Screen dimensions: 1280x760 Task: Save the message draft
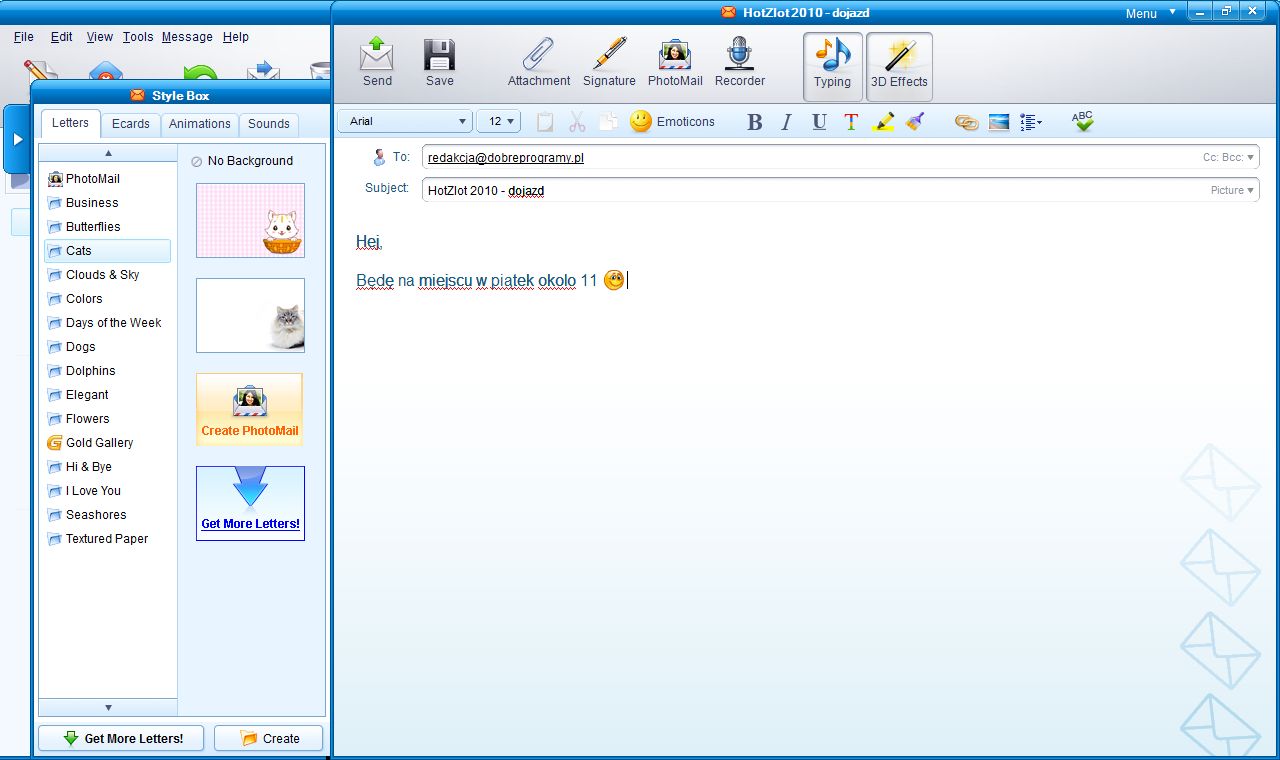pos(439,62)
